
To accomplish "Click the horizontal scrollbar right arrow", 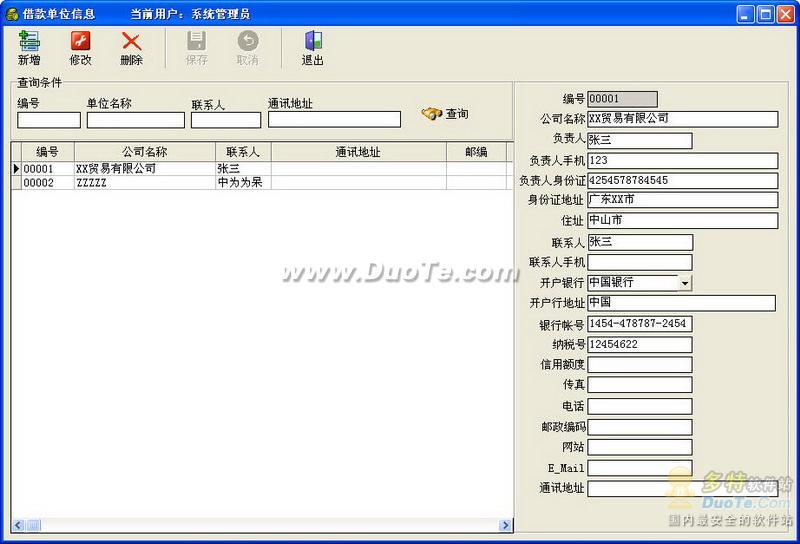I will tap(505, 525).
